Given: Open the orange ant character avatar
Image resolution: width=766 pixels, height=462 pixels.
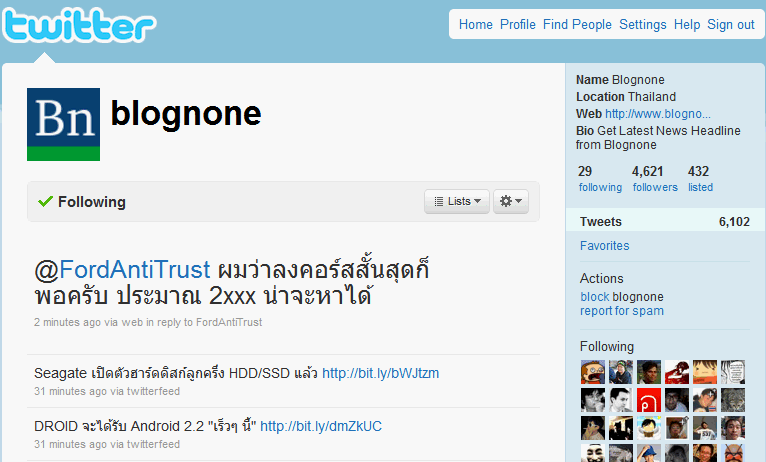Looking at the screenshot, I should (733, 453).
